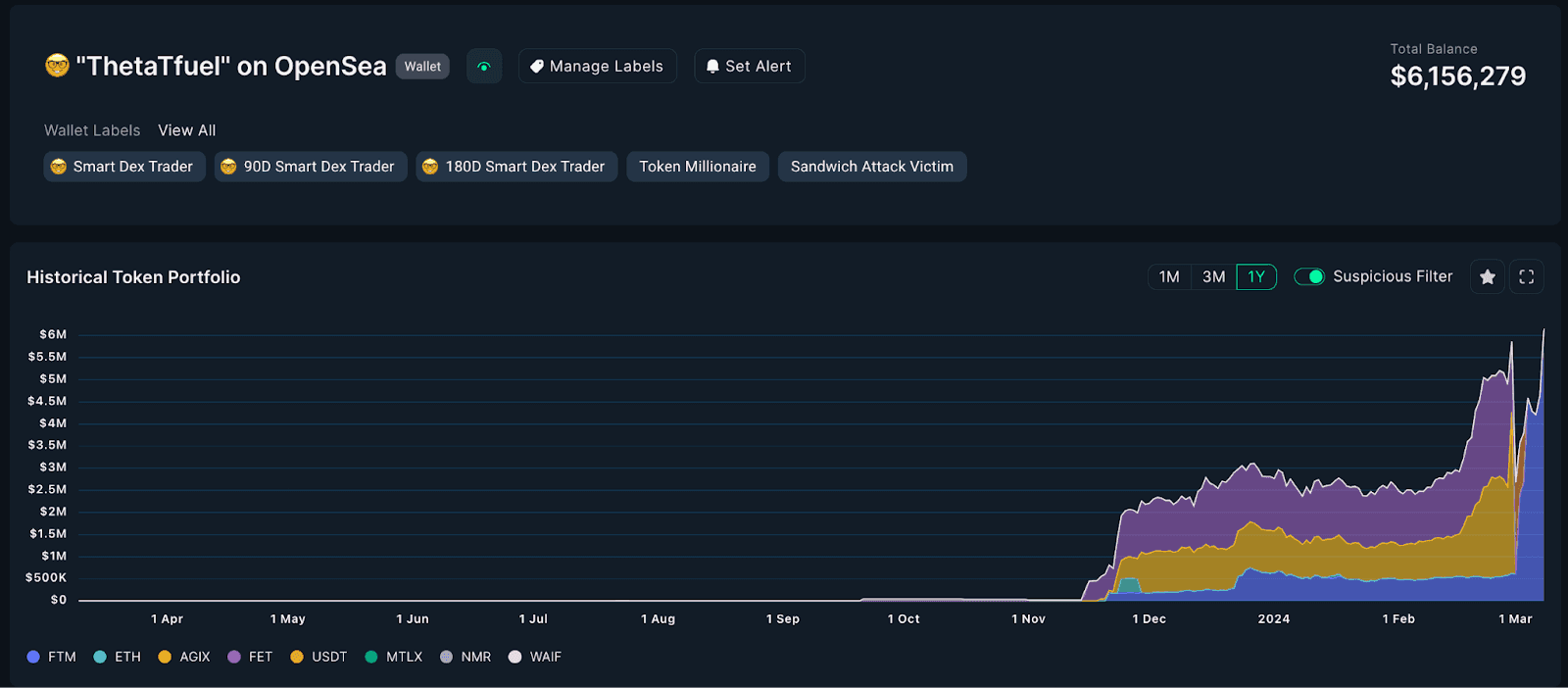Click the 1 Dec x-axis label
The width and height of the screenshot is (1568, 688).
(1150, 619)
